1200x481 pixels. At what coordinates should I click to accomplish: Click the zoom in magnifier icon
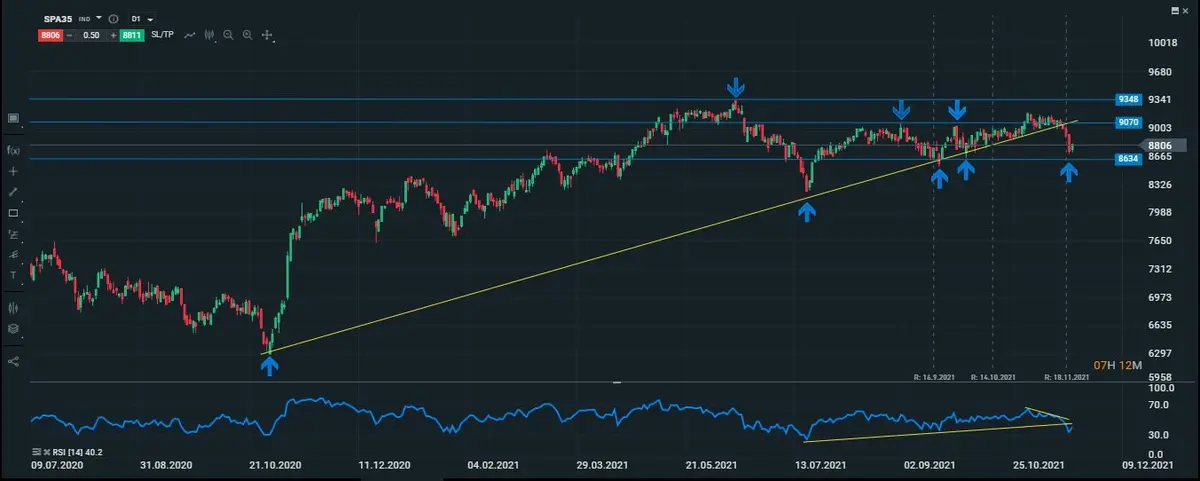click(x=248, y=35)
